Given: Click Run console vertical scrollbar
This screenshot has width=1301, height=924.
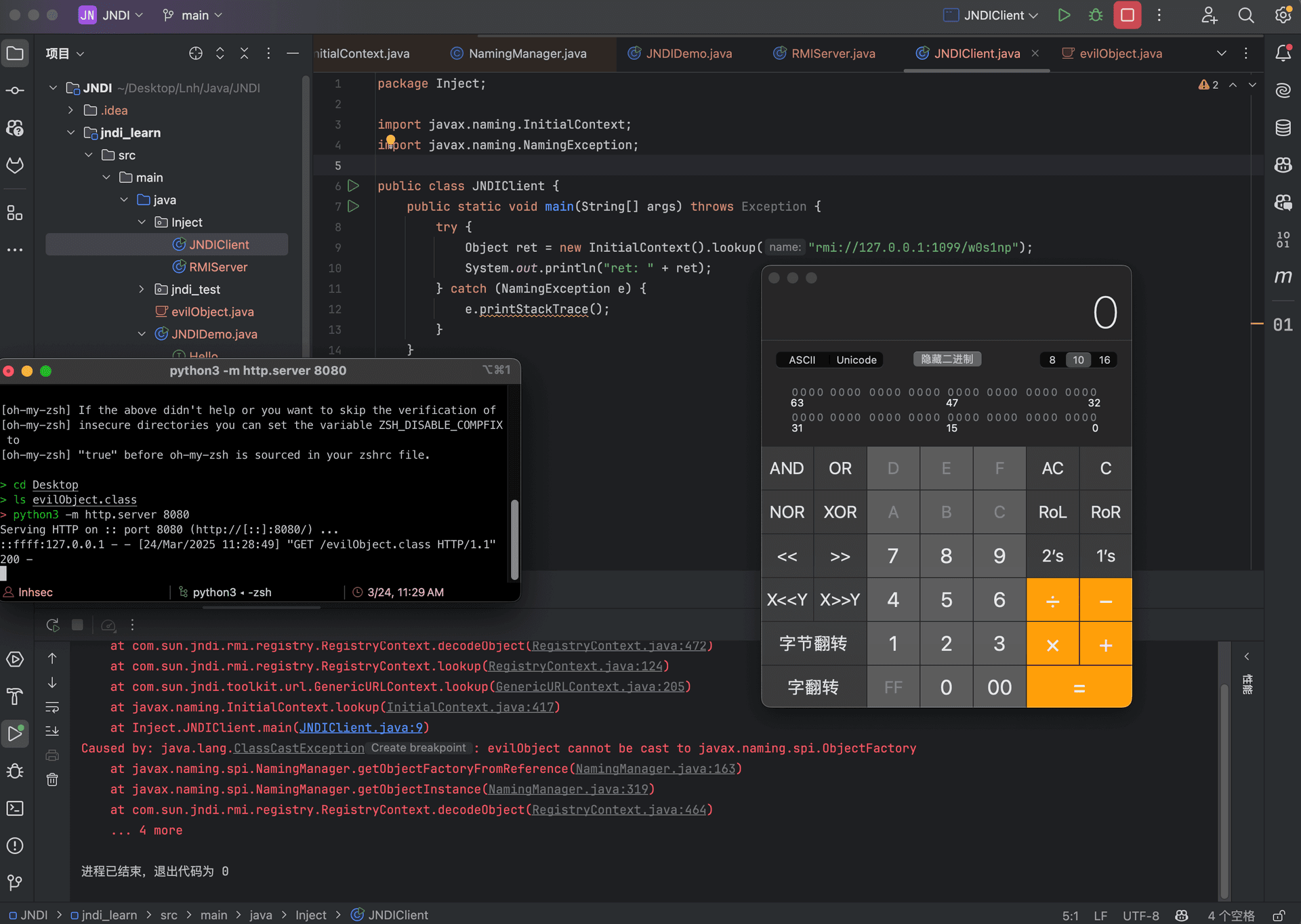Looking at the screenshot, I should [1224, 791].
